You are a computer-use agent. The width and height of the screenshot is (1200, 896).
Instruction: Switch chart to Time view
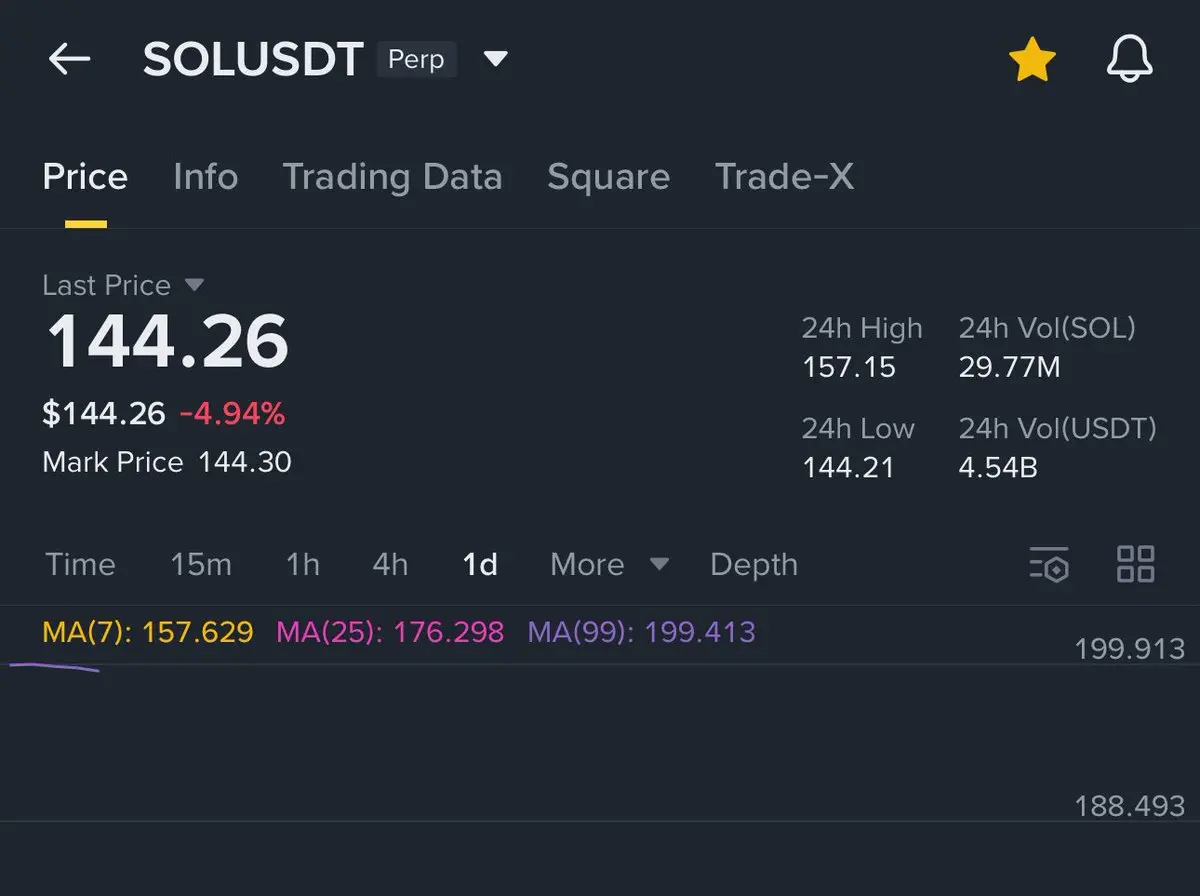point(80,564)
